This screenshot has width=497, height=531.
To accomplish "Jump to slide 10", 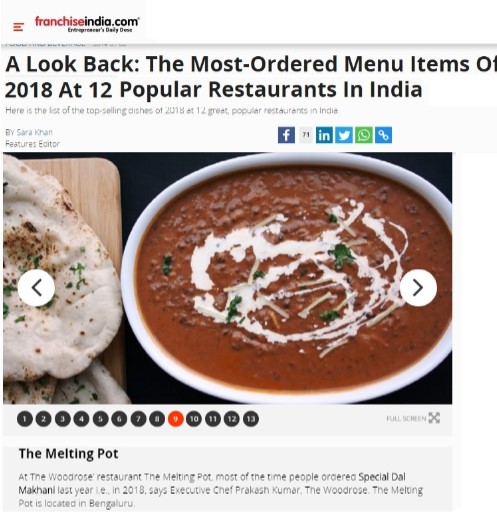I will [x=194, y=419].
